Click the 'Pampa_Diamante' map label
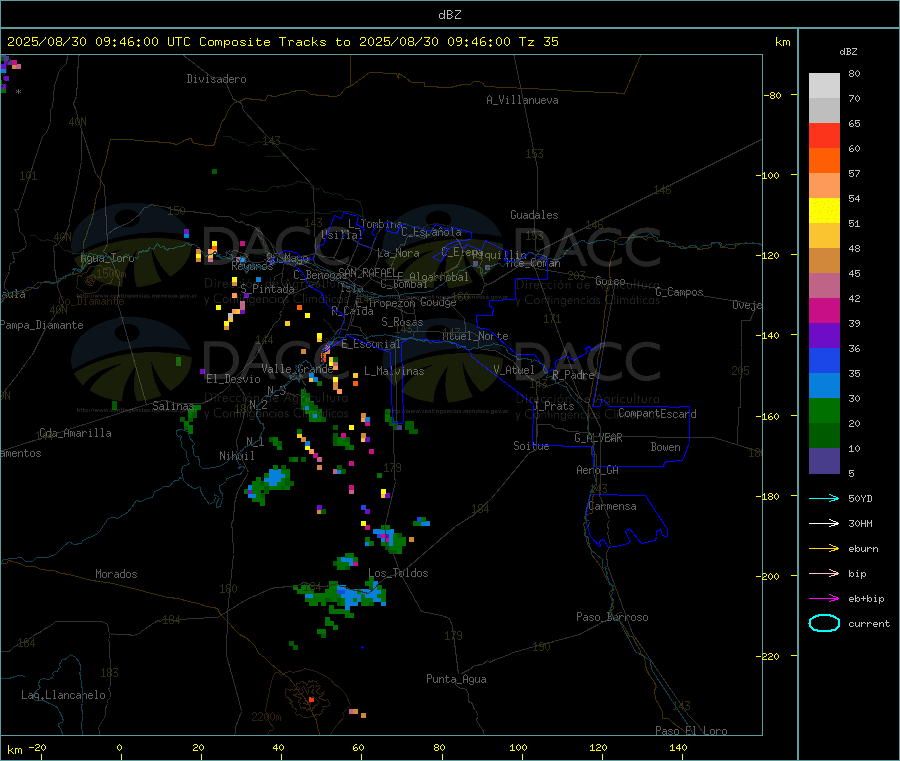The width and height of the screenshot is (900, 761). [x=42, y=325]
